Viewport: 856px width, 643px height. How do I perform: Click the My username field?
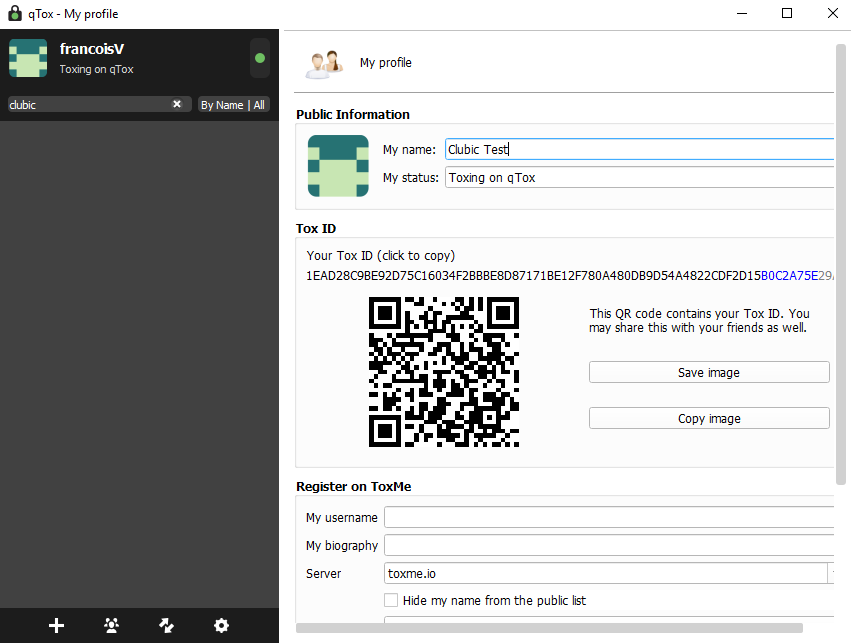(x=609, y=517)
